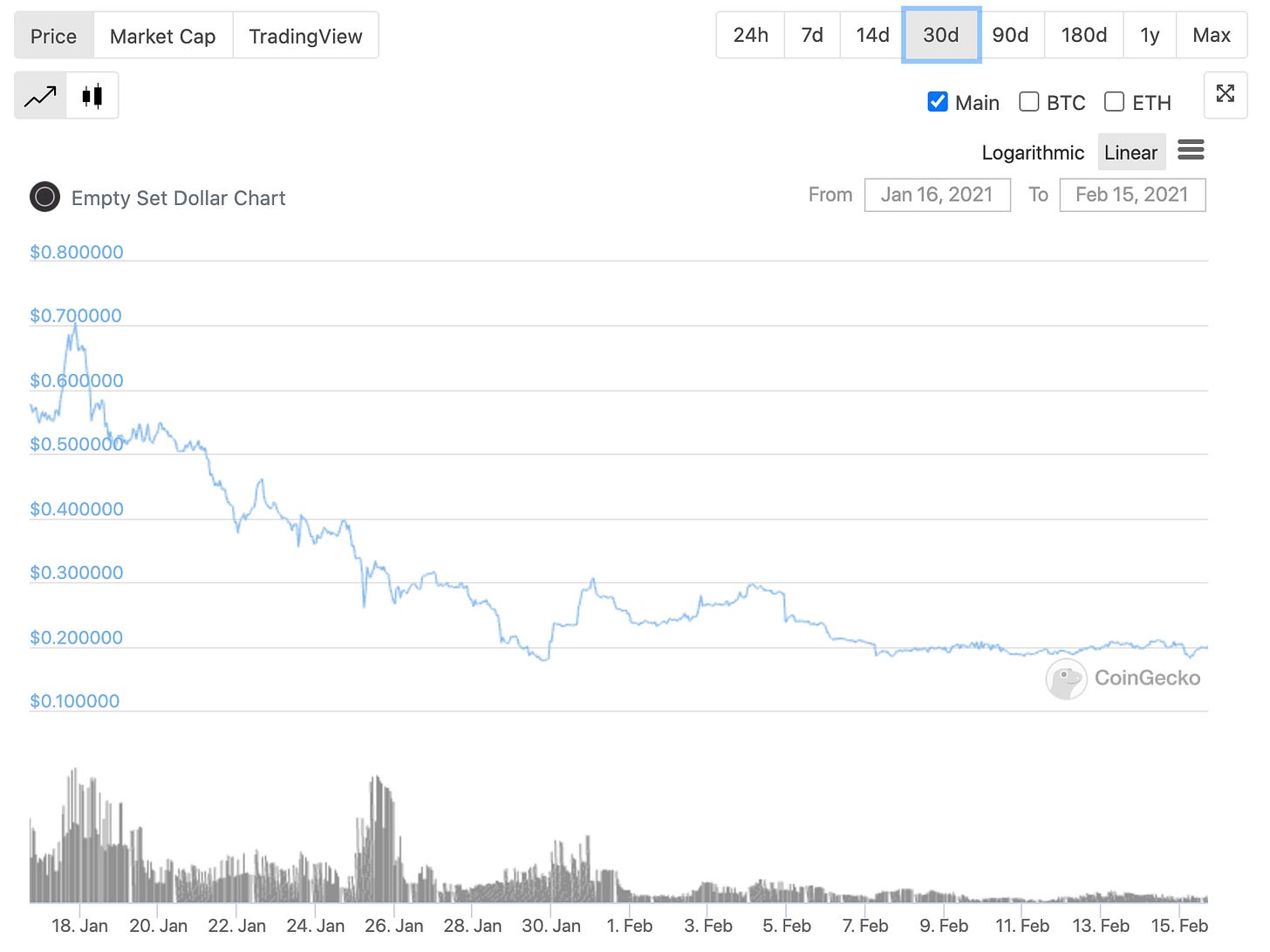Viewport: 1270px width, 952px height.
Task: Select the 1y time range
Action: pos(1150,35)
